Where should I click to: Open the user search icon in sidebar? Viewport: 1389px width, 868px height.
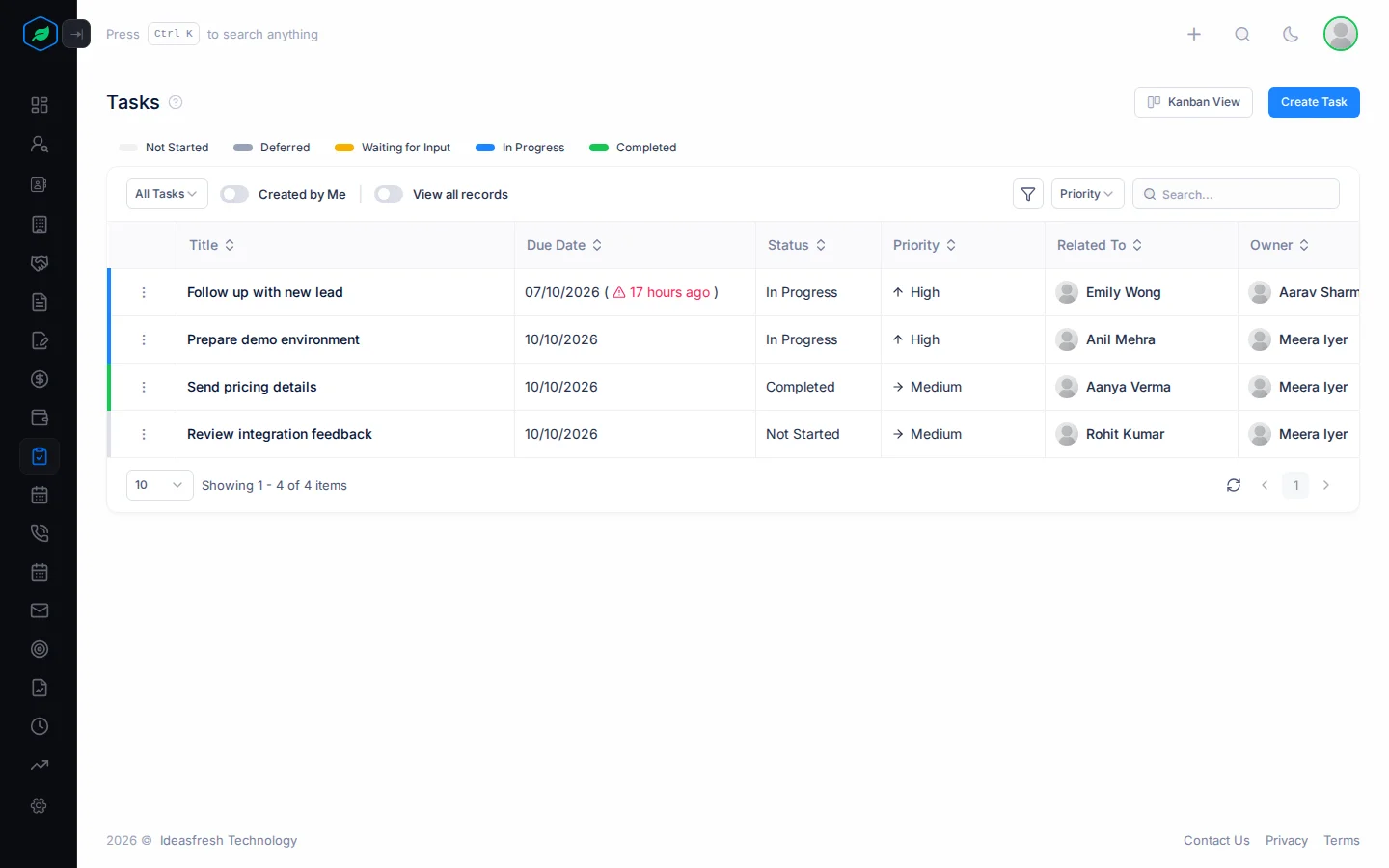click(x=40, y=144)
